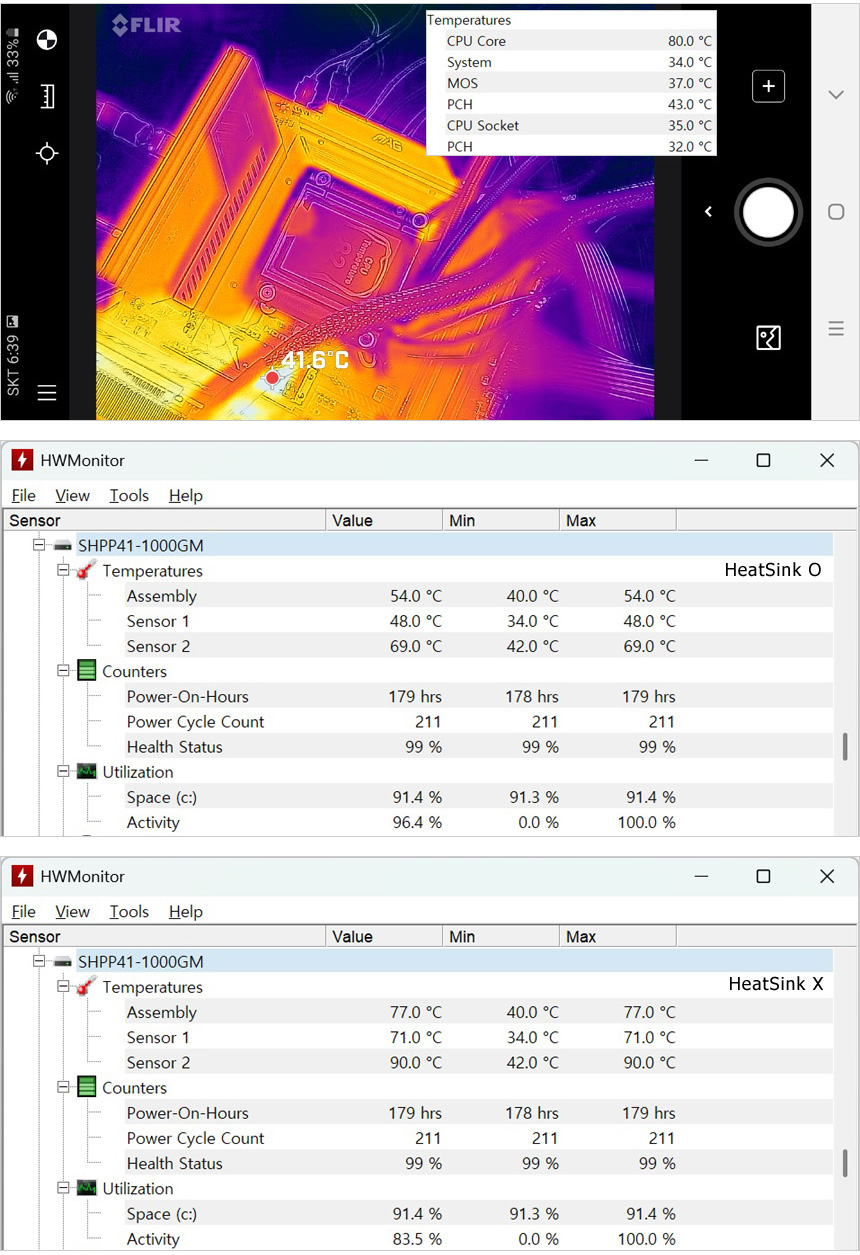Click the circular image mode icon in FLIR
The image size is (860, 1255).
pos(47,40)
